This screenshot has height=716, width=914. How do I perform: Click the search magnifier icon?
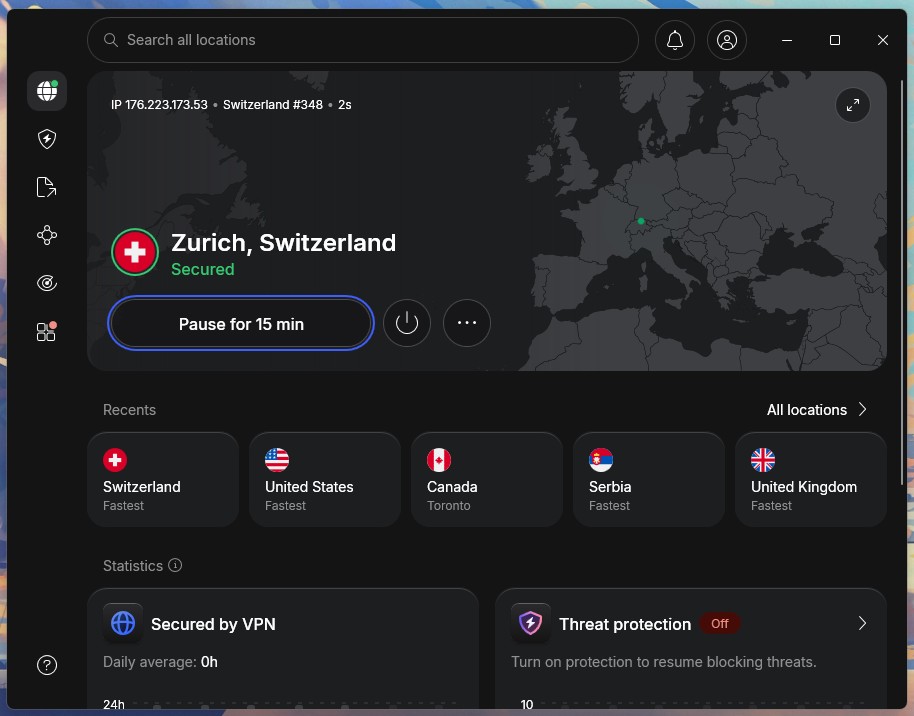111,40
